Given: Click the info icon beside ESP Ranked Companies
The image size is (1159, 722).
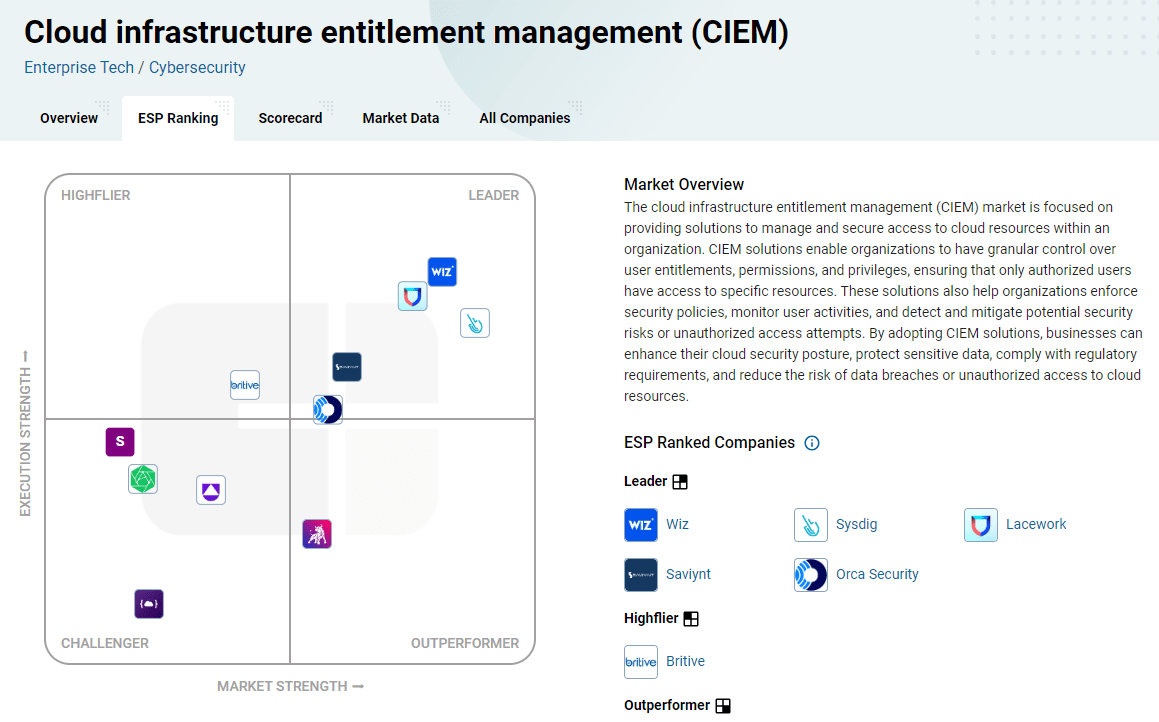Looking at the screenshot, I should point(812,443).
